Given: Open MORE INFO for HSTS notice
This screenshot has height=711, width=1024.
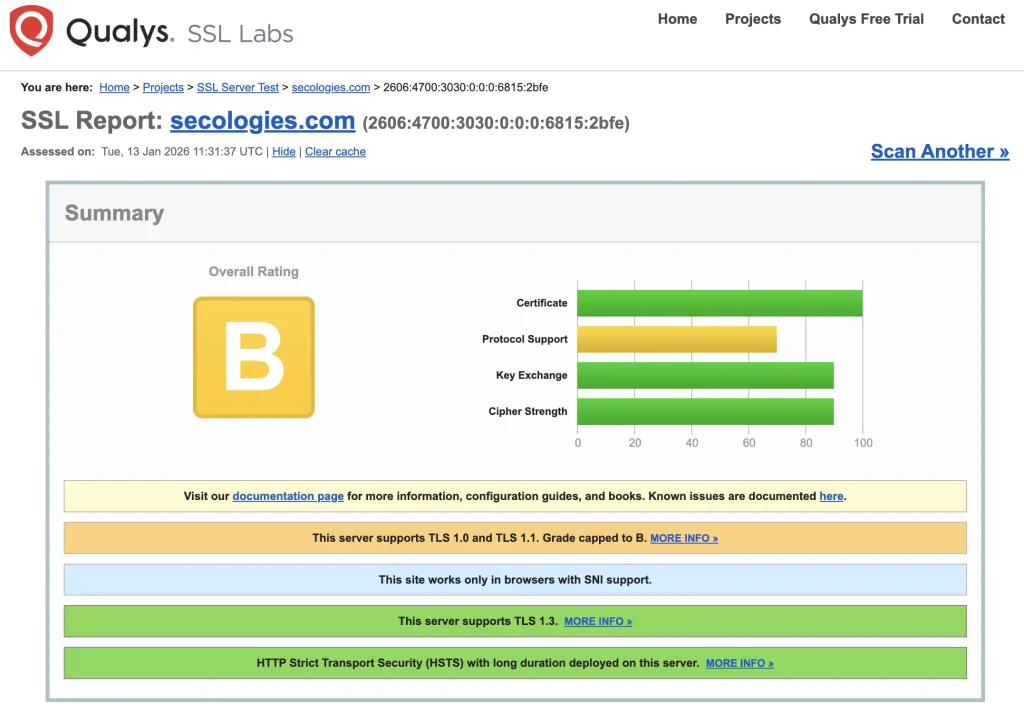Looking at the screenshot, I should pos(739,663).
